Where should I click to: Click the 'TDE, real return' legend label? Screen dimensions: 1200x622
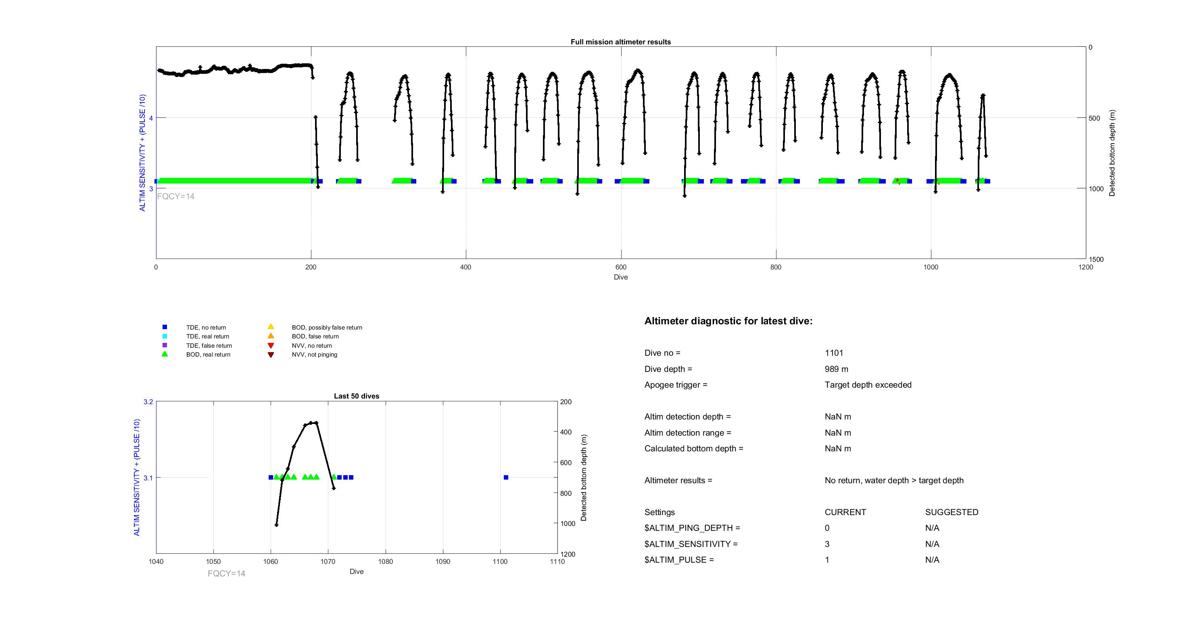pyautogui.click(x=209, y=336)
